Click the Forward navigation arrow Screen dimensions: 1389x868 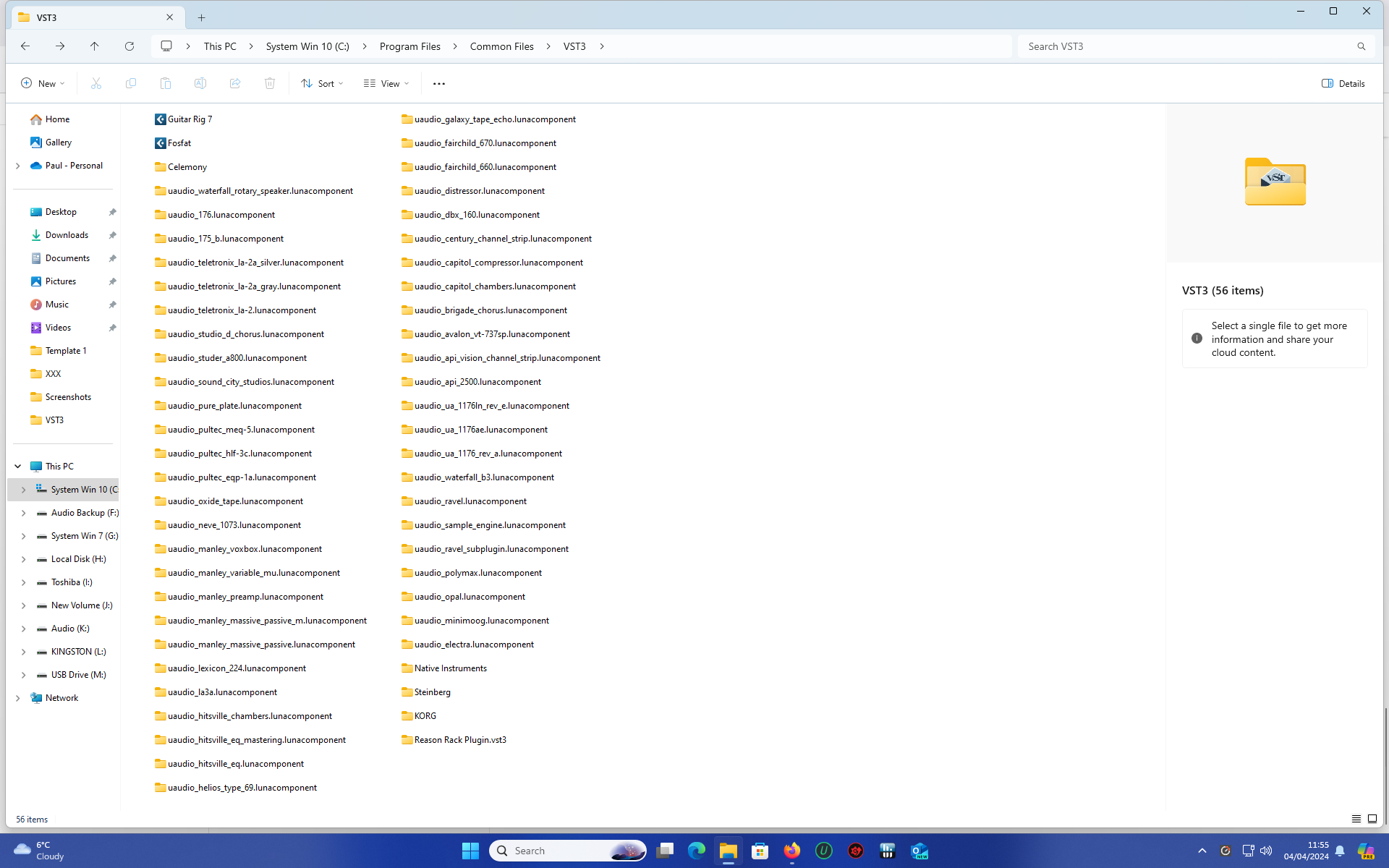(x=60, y=46)
